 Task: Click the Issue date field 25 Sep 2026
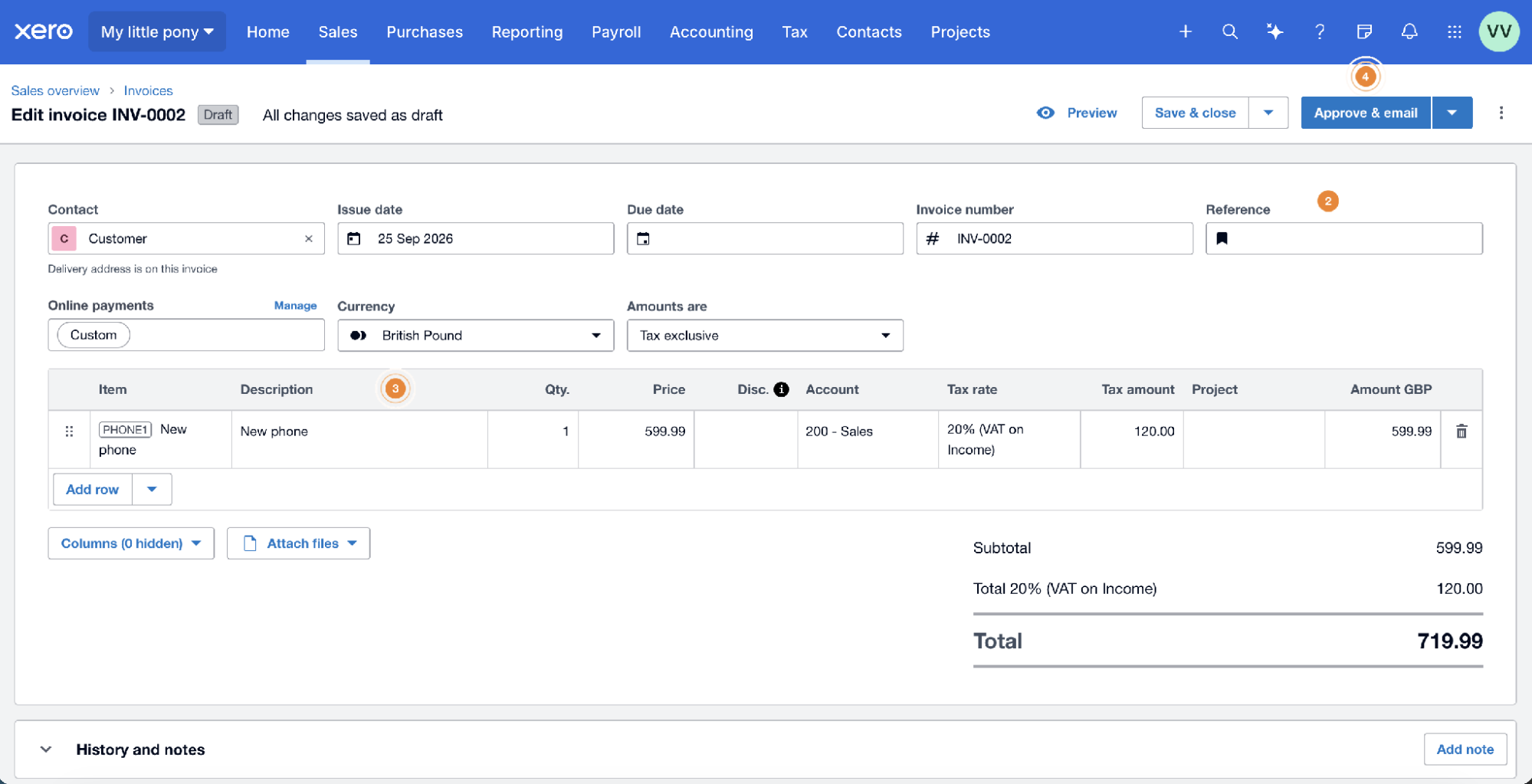tap(475, 238)
